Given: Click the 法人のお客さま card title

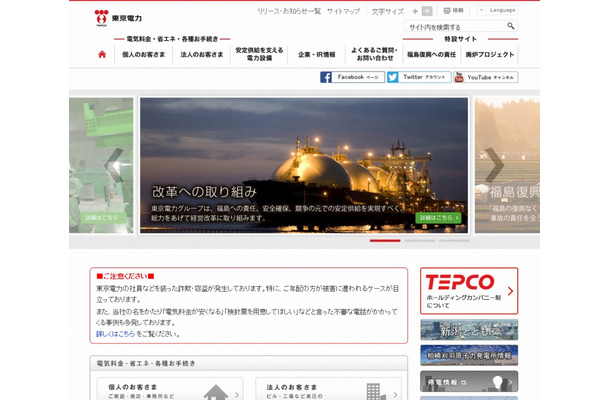Looking at the screenshot, I should pos(292,387).
